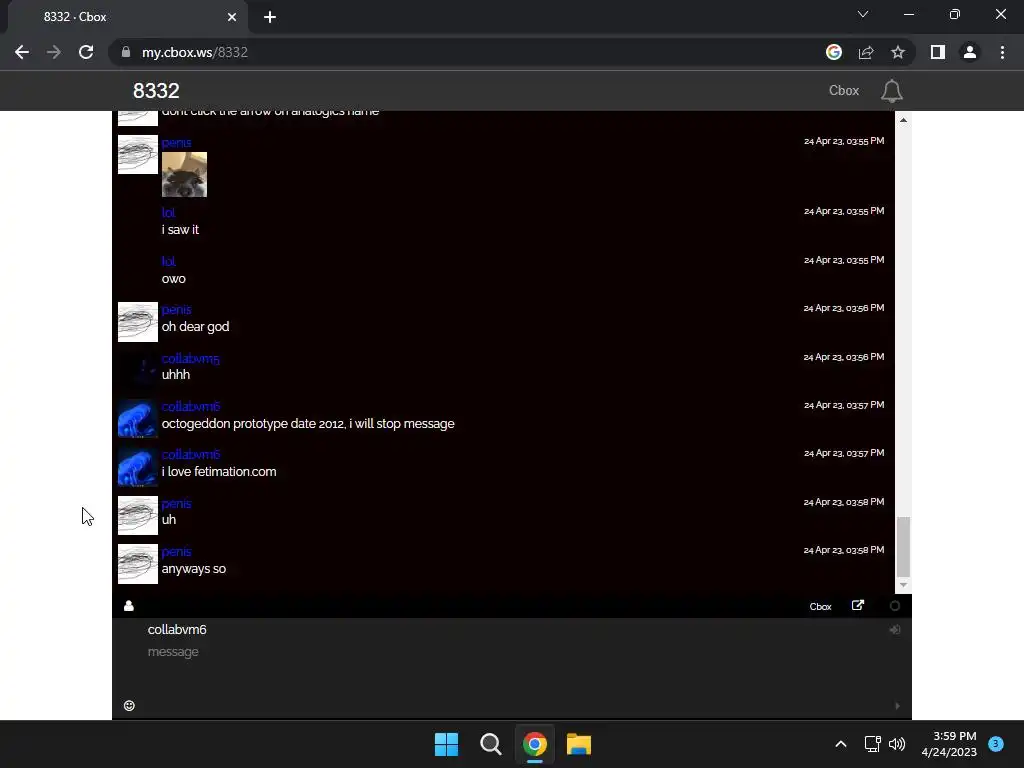Click collabvm6 name on fetimation message

[x=191, y=455]
